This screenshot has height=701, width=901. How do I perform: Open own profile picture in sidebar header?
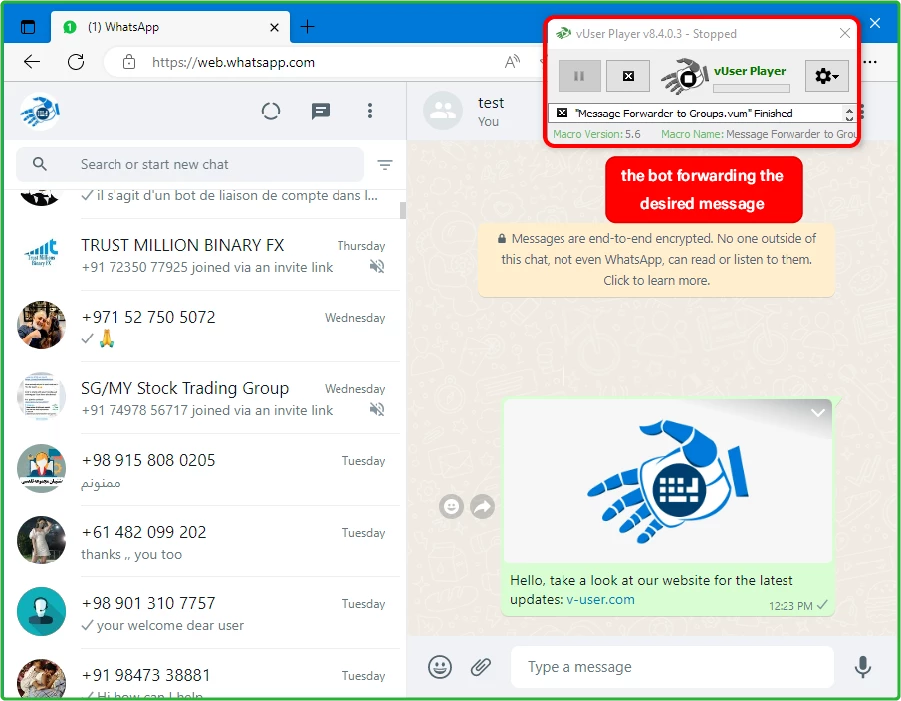click(40, 111)
